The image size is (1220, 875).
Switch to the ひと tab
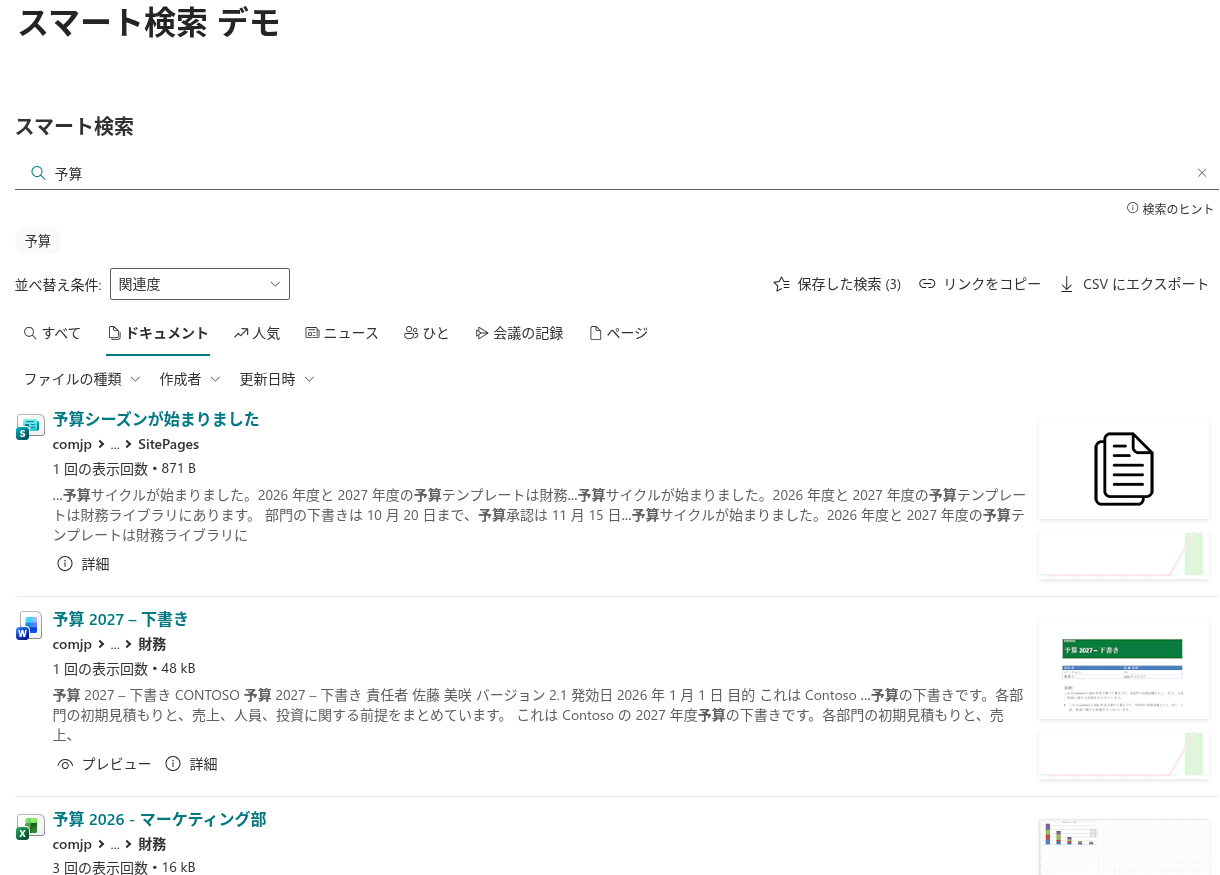[x=427, y=333]
